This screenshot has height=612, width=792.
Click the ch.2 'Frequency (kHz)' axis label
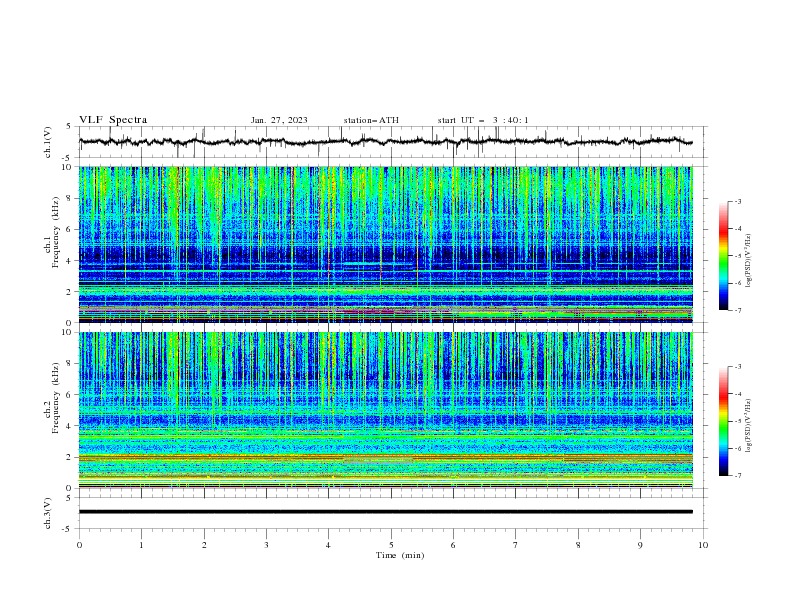pyautogui.click(x=56, y=398)
